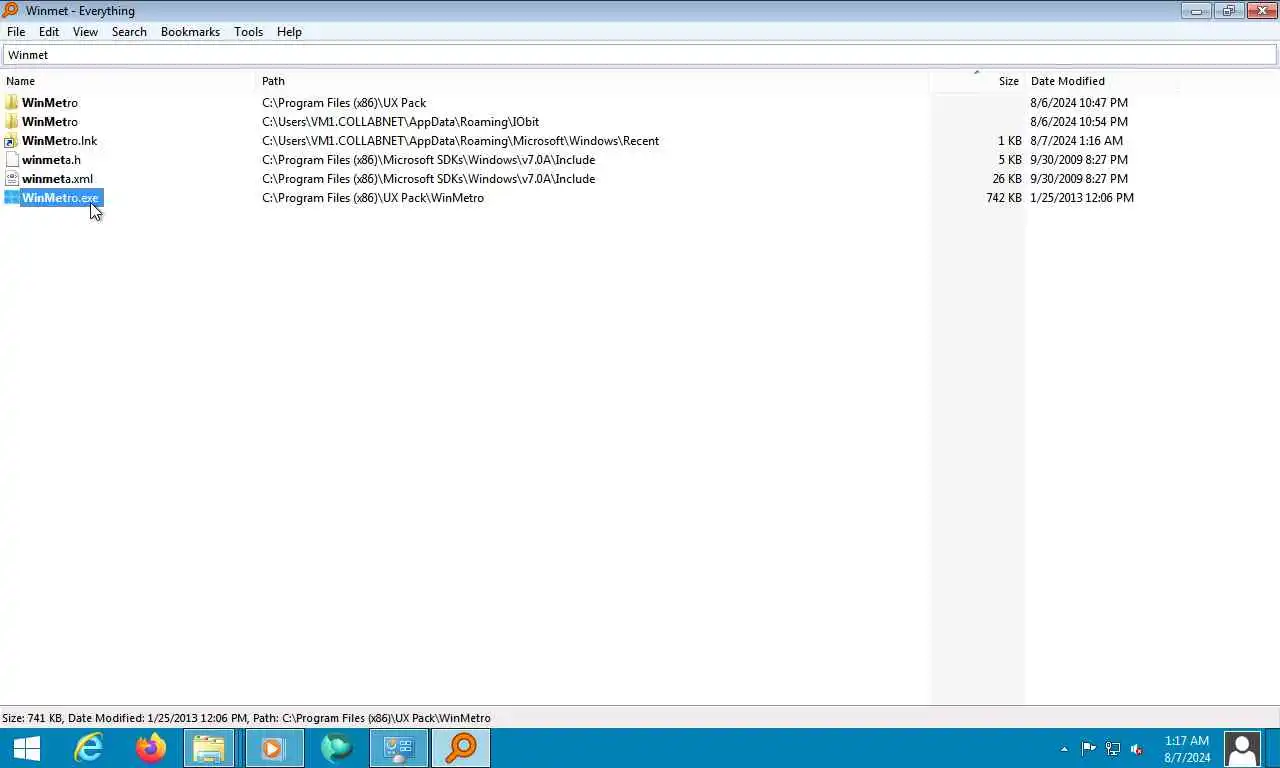Click date 8/6/2024 10:54 PM cell
This screenshot has height=768, width=1280.
pyautogui.click(x=1079, y=122)
